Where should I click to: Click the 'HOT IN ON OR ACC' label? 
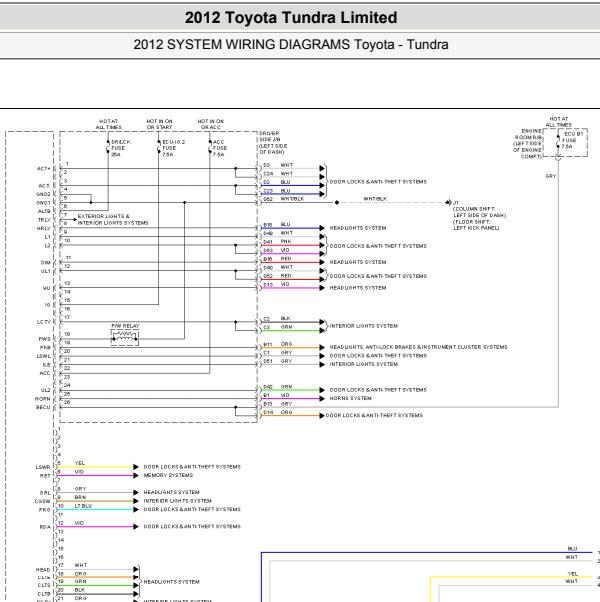click(211, 124)
